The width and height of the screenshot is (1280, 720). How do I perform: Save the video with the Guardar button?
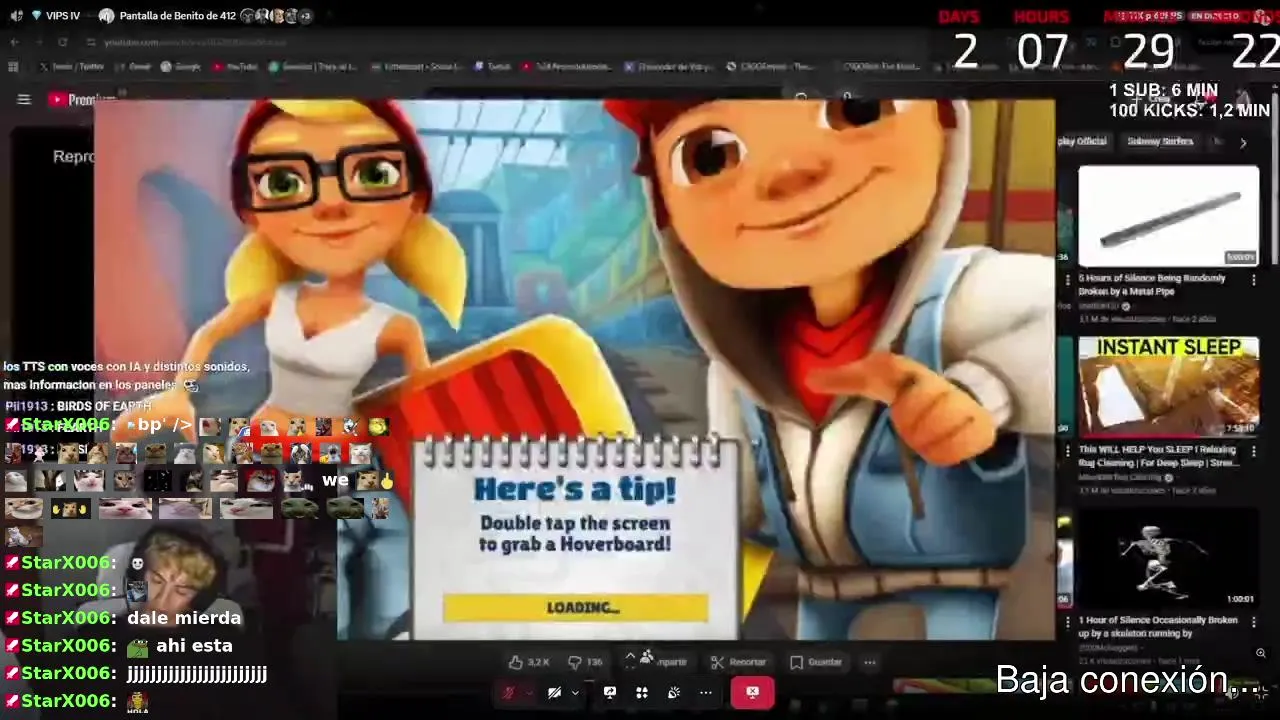816,662
